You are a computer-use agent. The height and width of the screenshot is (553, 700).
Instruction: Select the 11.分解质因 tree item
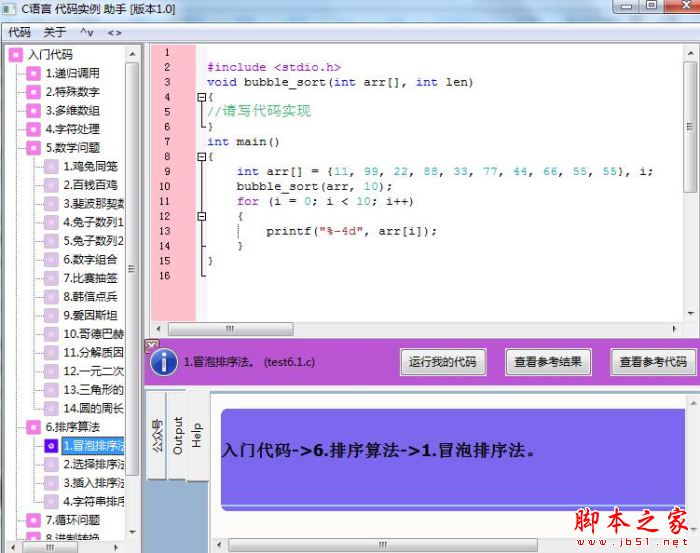click(93, 353)
